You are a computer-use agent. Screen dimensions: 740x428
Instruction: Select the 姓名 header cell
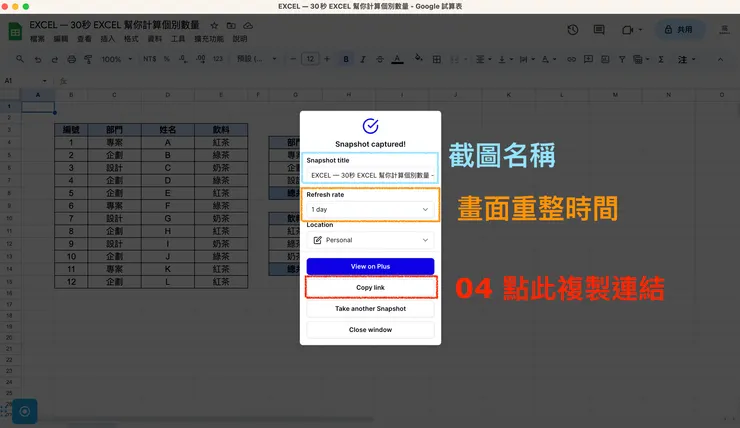point(168,129)
